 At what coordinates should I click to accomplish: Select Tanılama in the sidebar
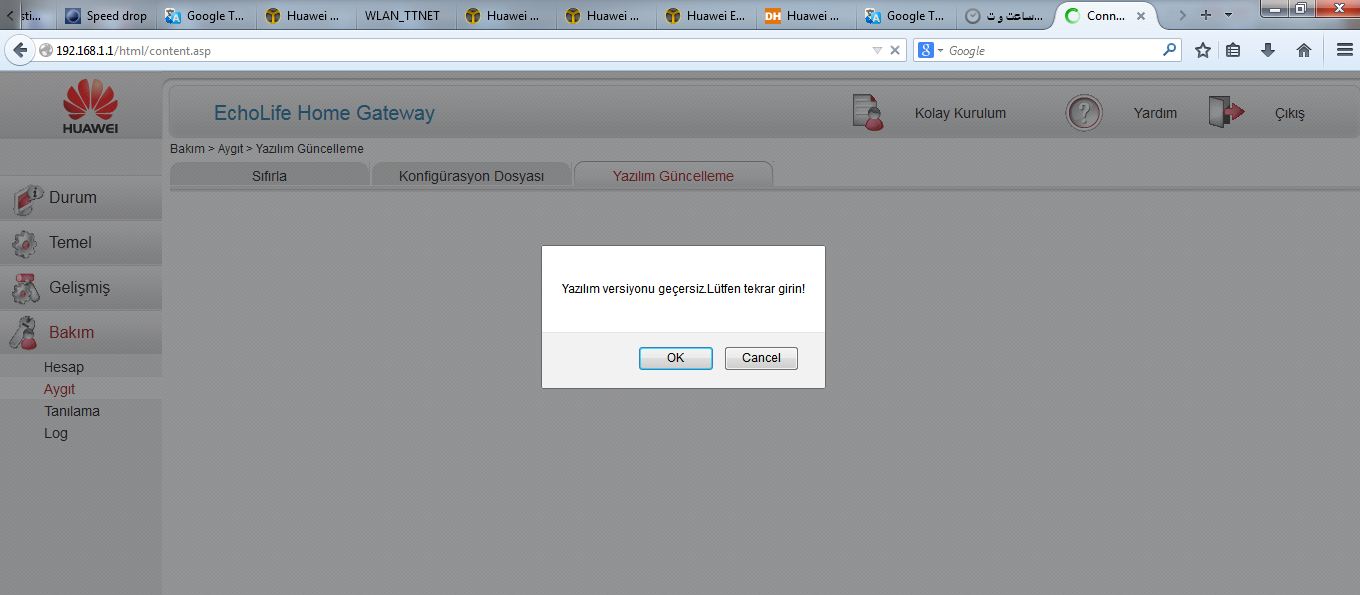click(x=72, y=411)
